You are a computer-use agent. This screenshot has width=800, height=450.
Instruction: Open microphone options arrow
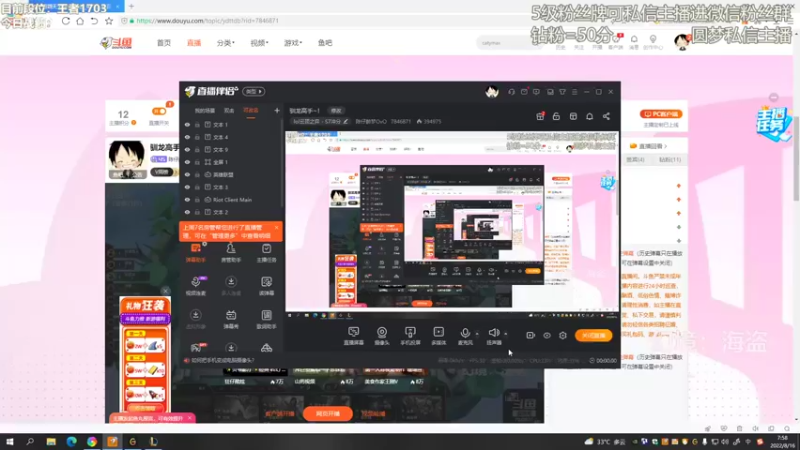477,334
